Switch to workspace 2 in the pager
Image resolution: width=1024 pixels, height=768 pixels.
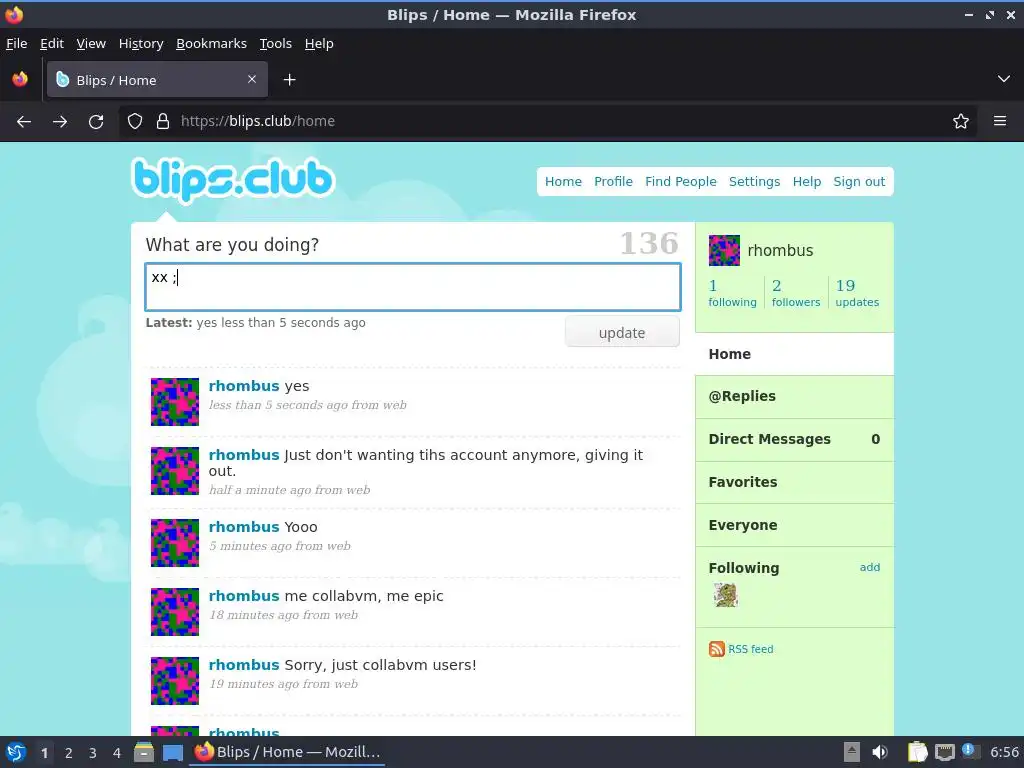[x=69, y=753]
